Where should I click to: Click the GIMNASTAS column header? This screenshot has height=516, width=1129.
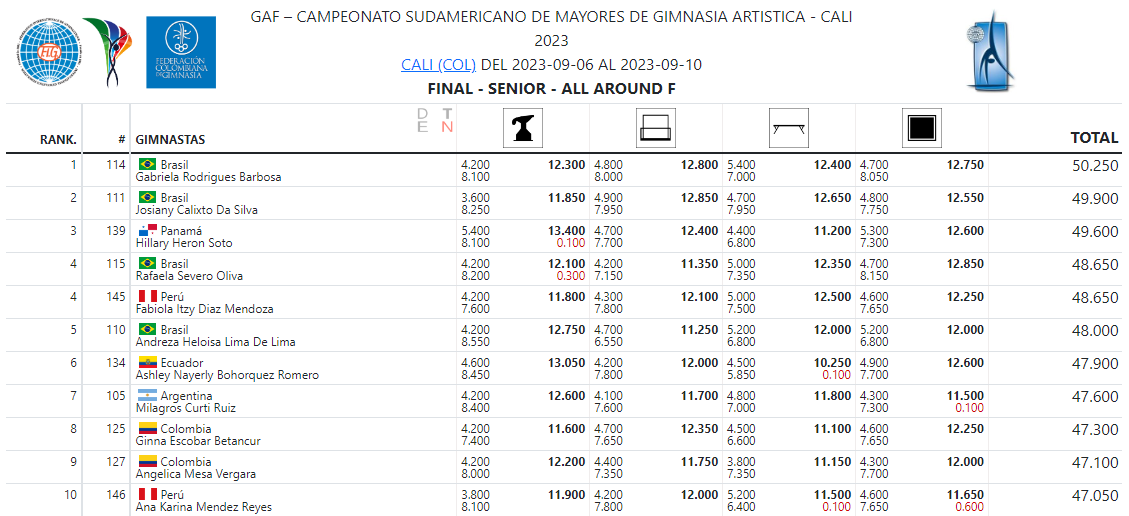tap(170, 139)
